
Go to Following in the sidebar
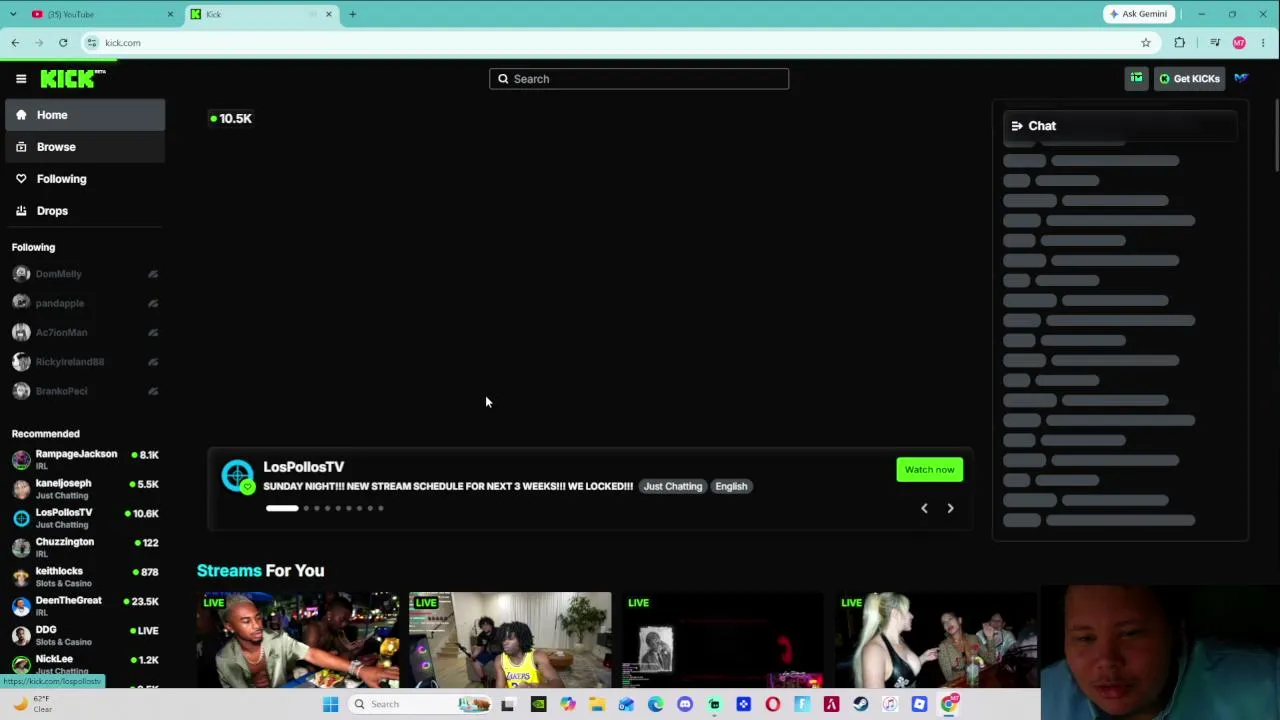tap(85, 179)
